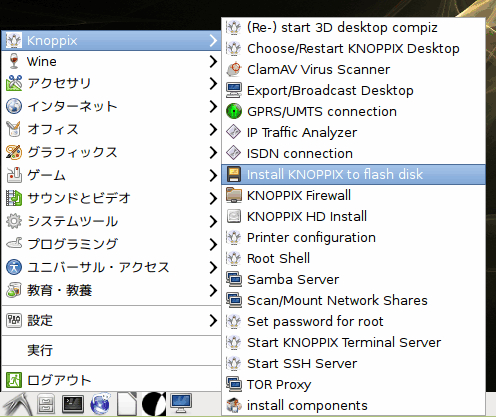Click the show desktop monitor icon in taskbar
The height and width of the screenshot is (417, 496).
(181, 403)
